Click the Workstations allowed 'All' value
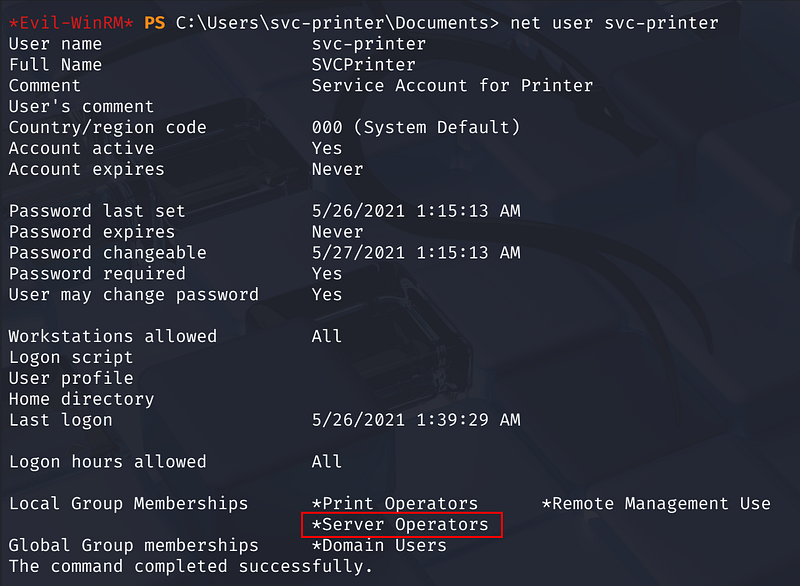The width and height of the screenshot is (800, 586). click(327, 337)
